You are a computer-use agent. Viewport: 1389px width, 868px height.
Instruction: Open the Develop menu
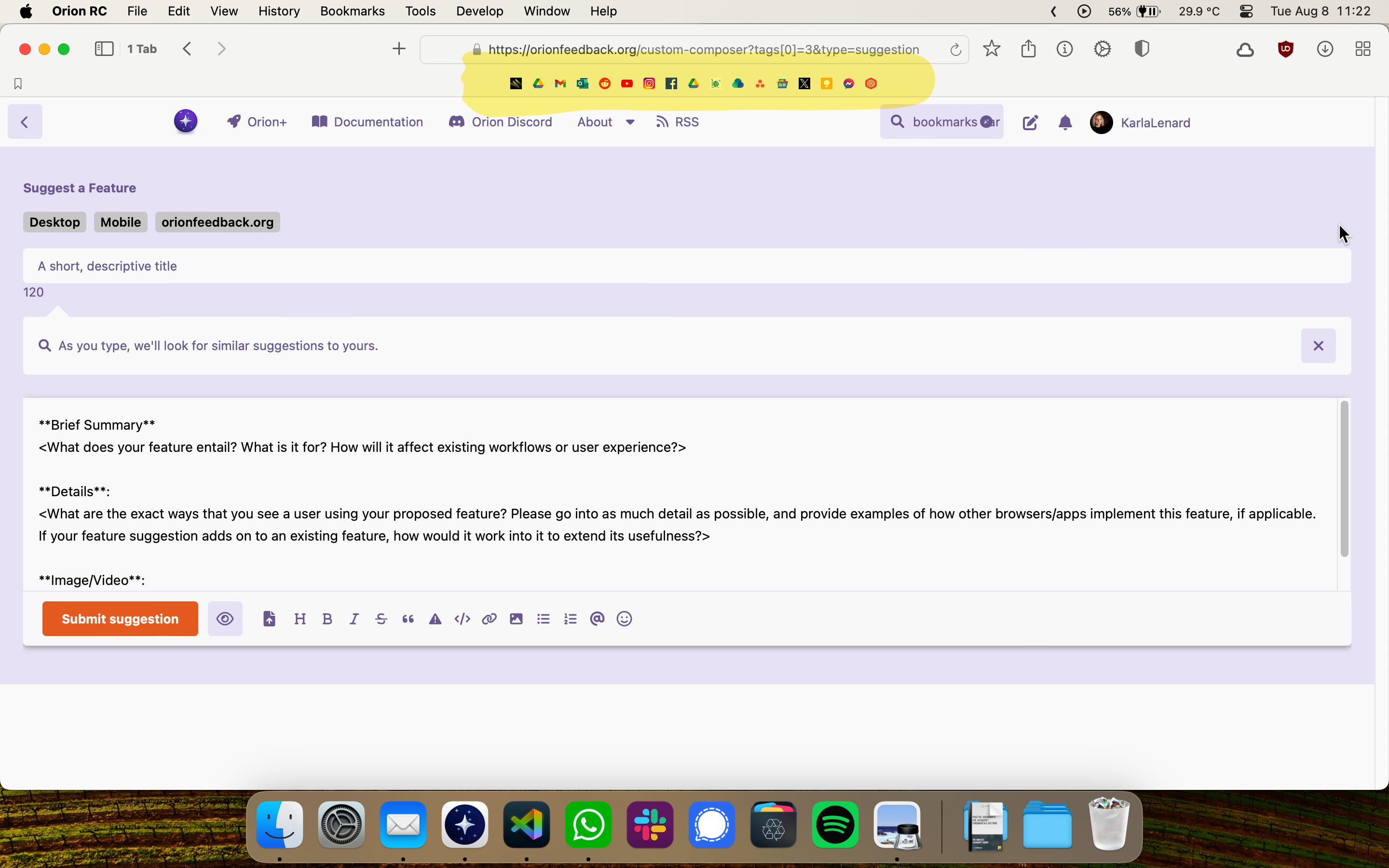(479, 11)
